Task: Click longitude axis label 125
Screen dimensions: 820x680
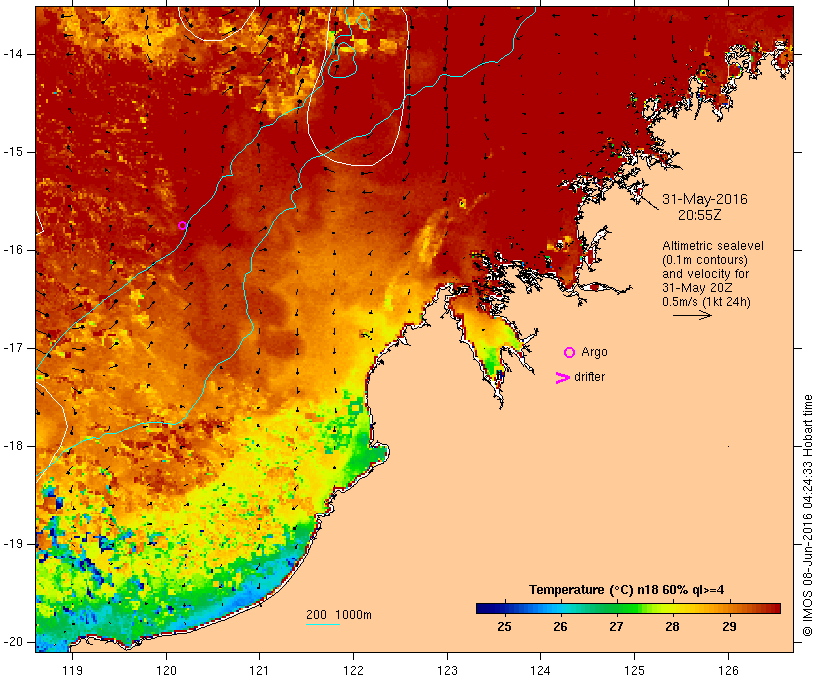Action: [x=634, y=670]
